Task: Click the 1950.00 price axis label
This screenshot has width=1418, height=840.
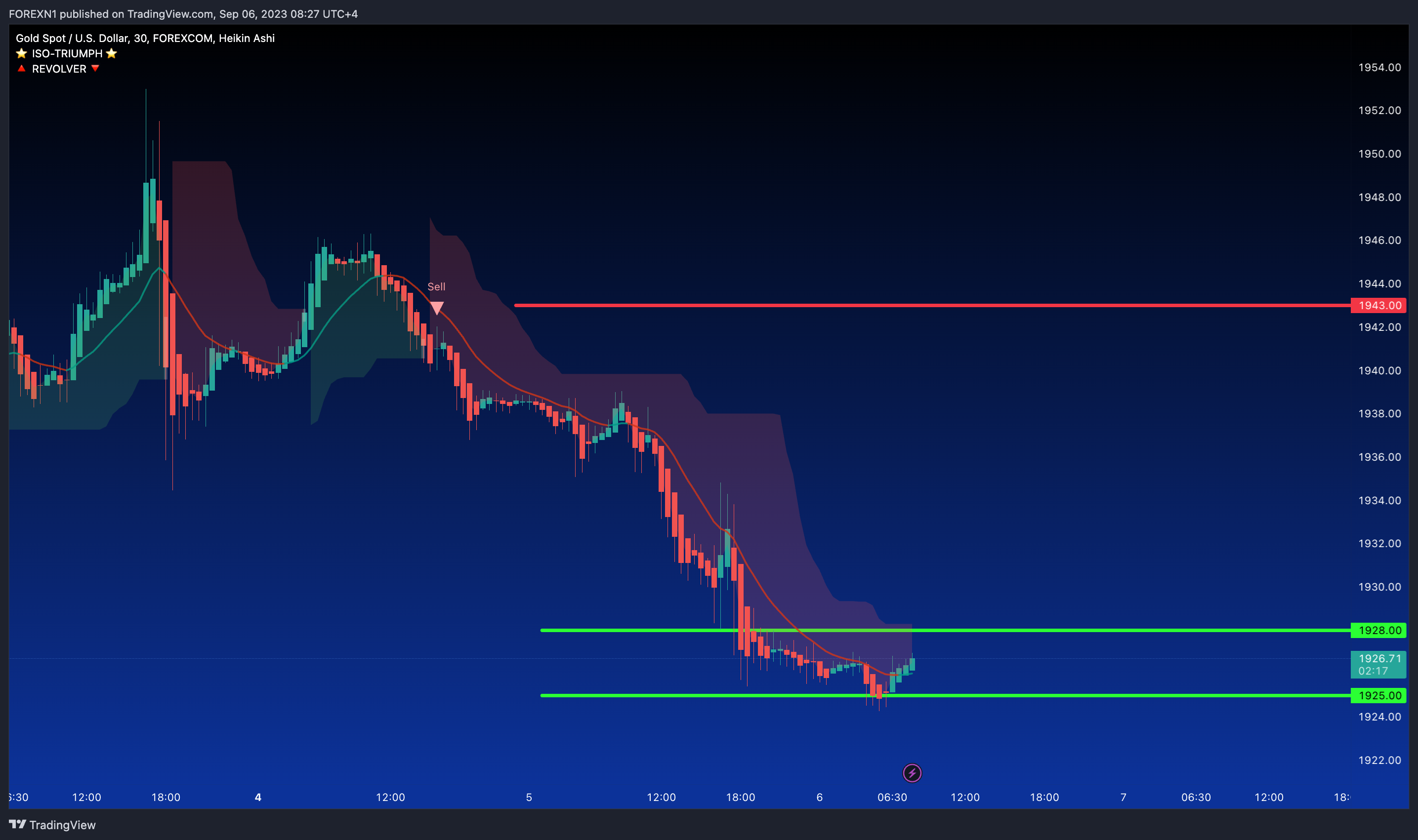Action: click(1379, 154)
